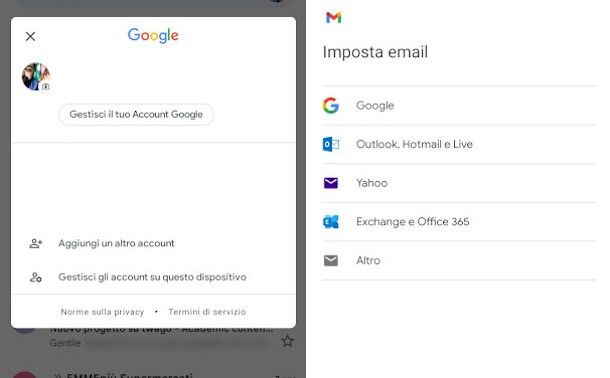Open the Nuovo progetto email in inbox
The image size is (610, 378).
(161, 336)
